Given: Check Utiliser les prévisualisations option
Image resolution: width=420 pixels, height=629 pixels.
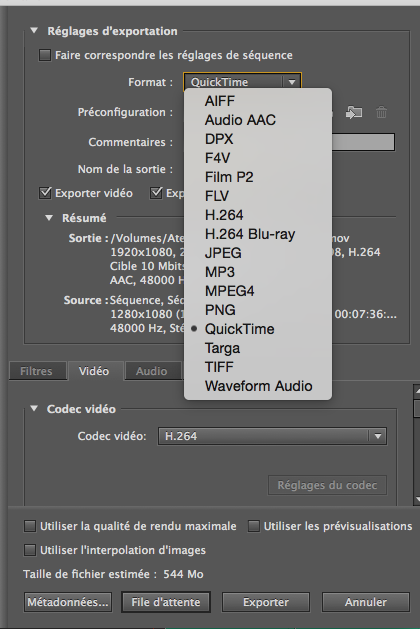Looking at the screenshot, I should tap(254, 526).
